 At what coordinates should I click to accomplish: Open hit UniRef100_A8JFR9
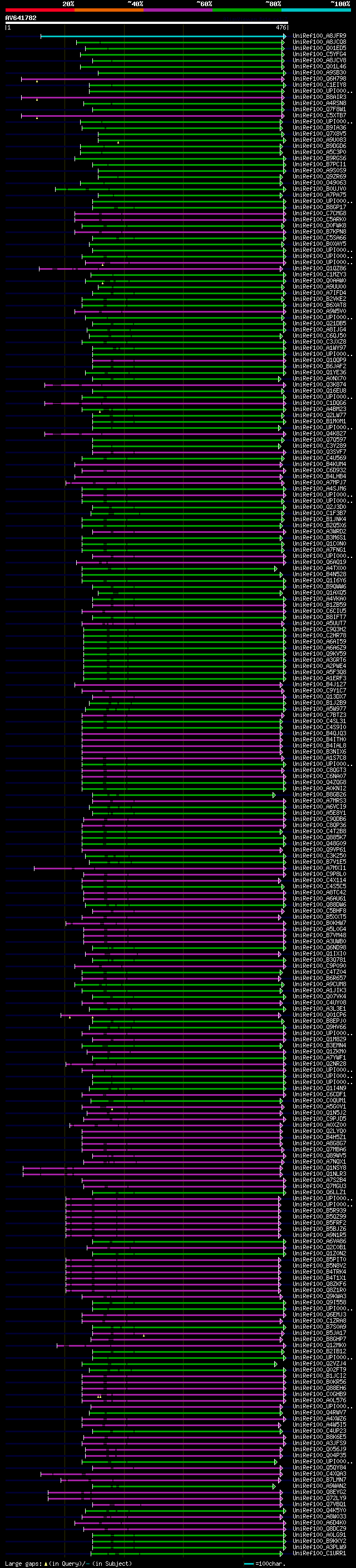tap(319, 36)
